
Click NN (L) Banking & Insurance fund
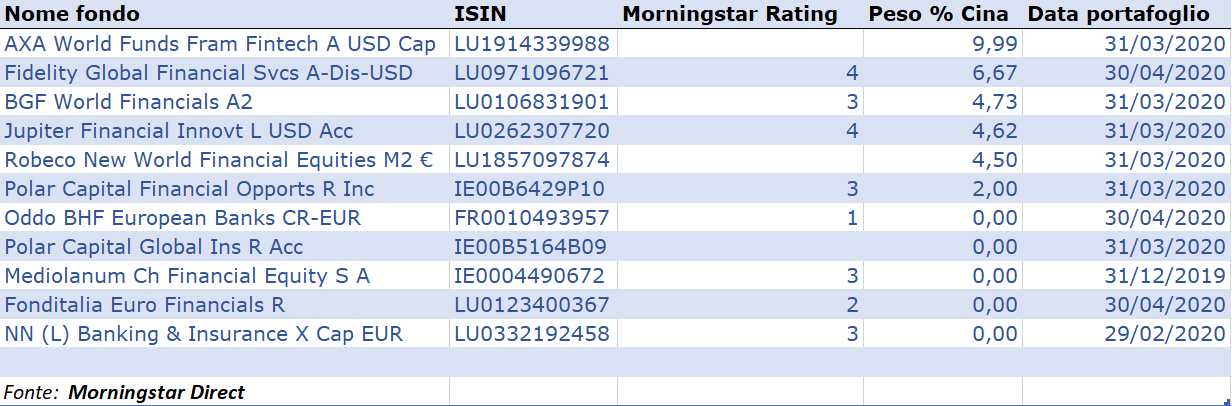204,334
